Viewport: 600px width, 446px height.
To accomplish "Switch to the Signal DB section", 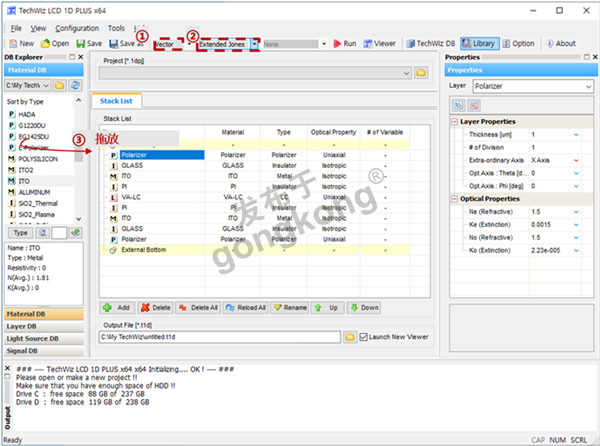I will (x=44, y=351).
